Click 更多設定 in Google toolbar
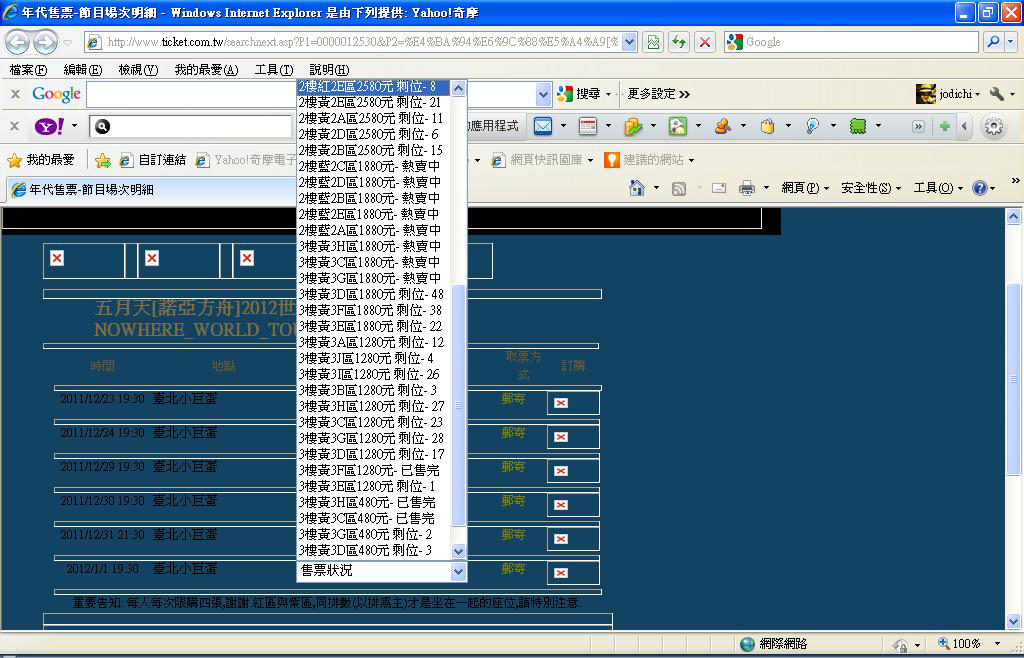 click(658, 94)
